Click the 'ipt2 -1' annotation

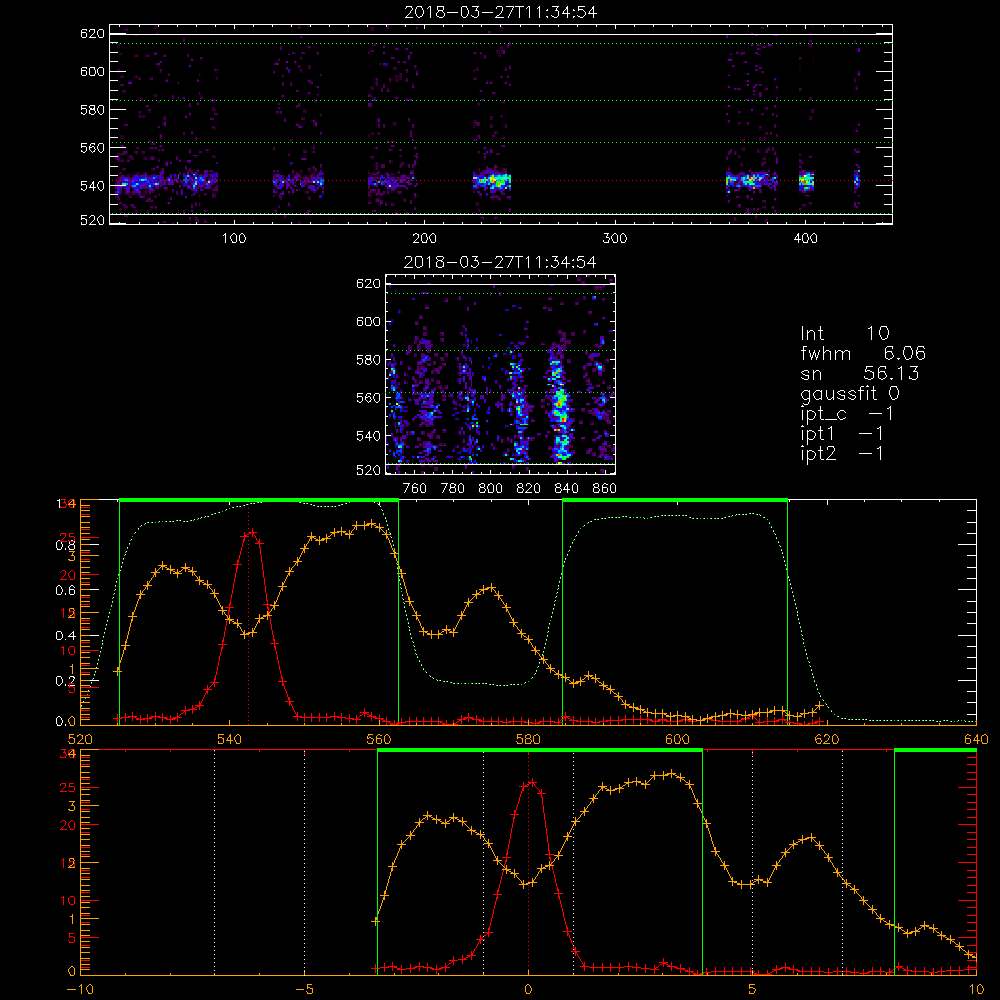pos(842,453)
